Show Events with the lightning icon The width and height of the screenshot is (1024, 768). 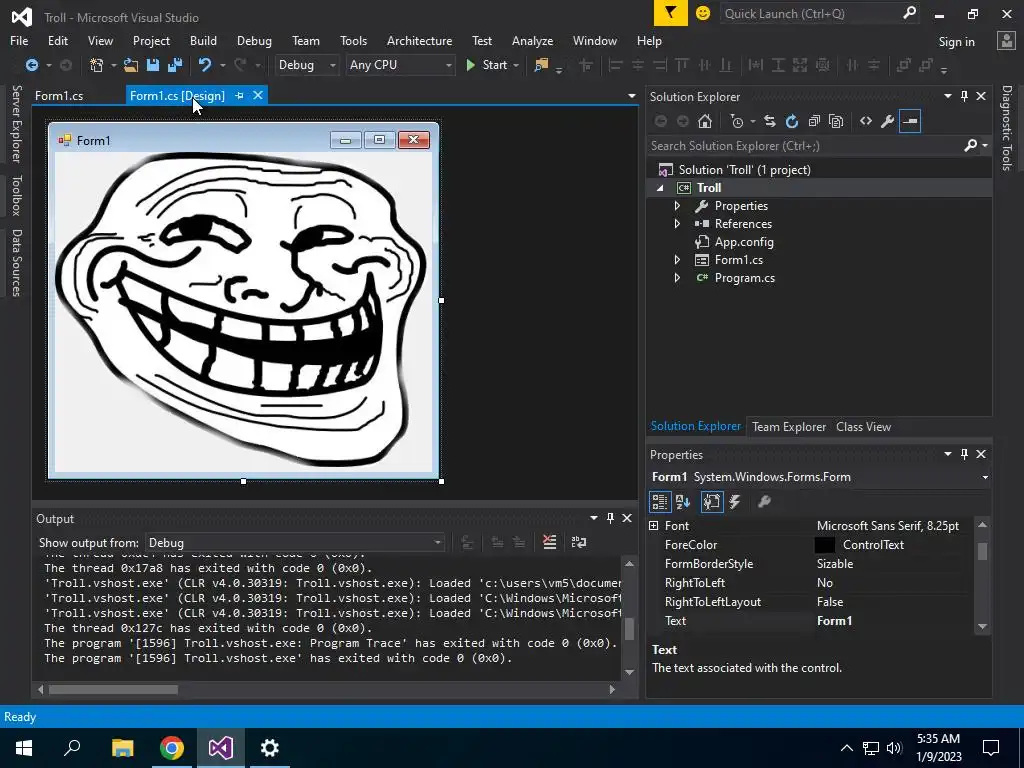735,502
